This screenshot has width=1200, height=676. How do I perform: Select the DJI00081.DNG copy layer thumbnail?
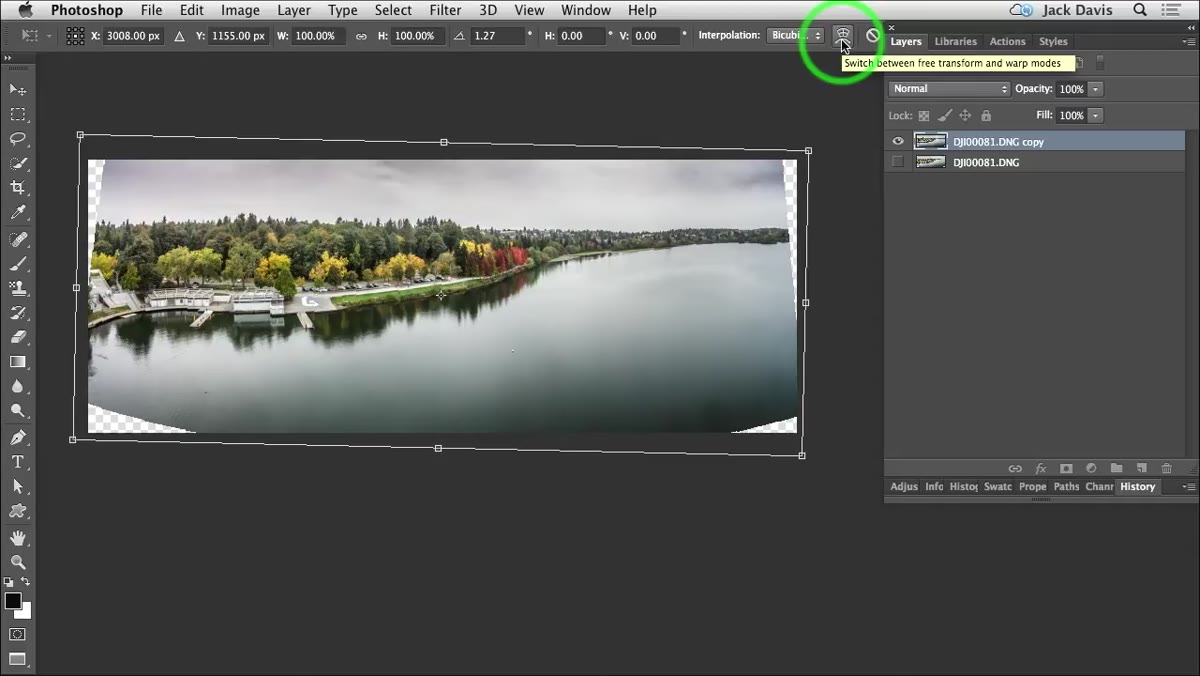pyautogui.click(x=930, y=142)
